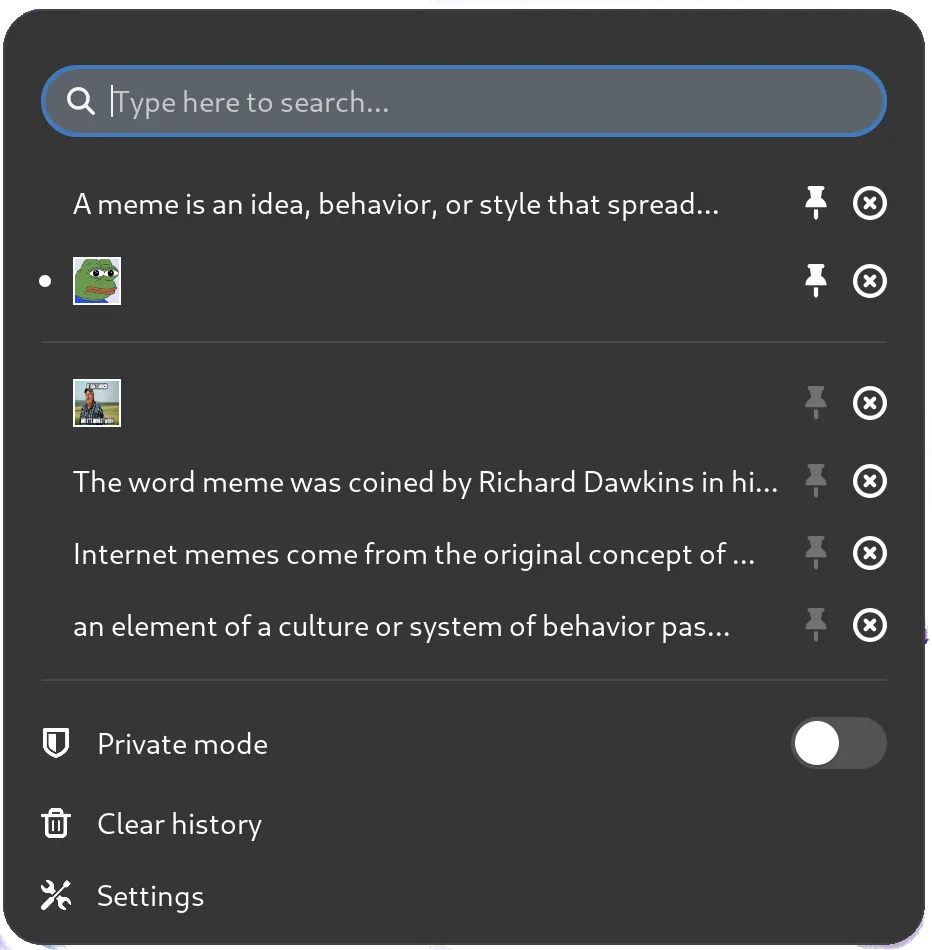Viewport: 932px width, 950px height.
Task: Click the Clear history menu item
Action: click(x=179, y=824)
